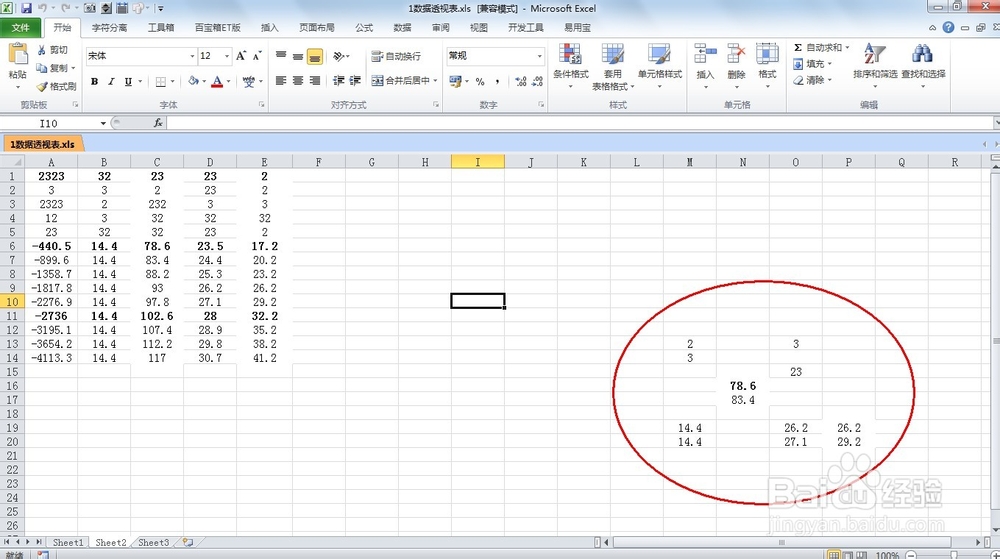1000x559 pixels.
Task: Align cell text to the left
Action: (x=281, y=81)
